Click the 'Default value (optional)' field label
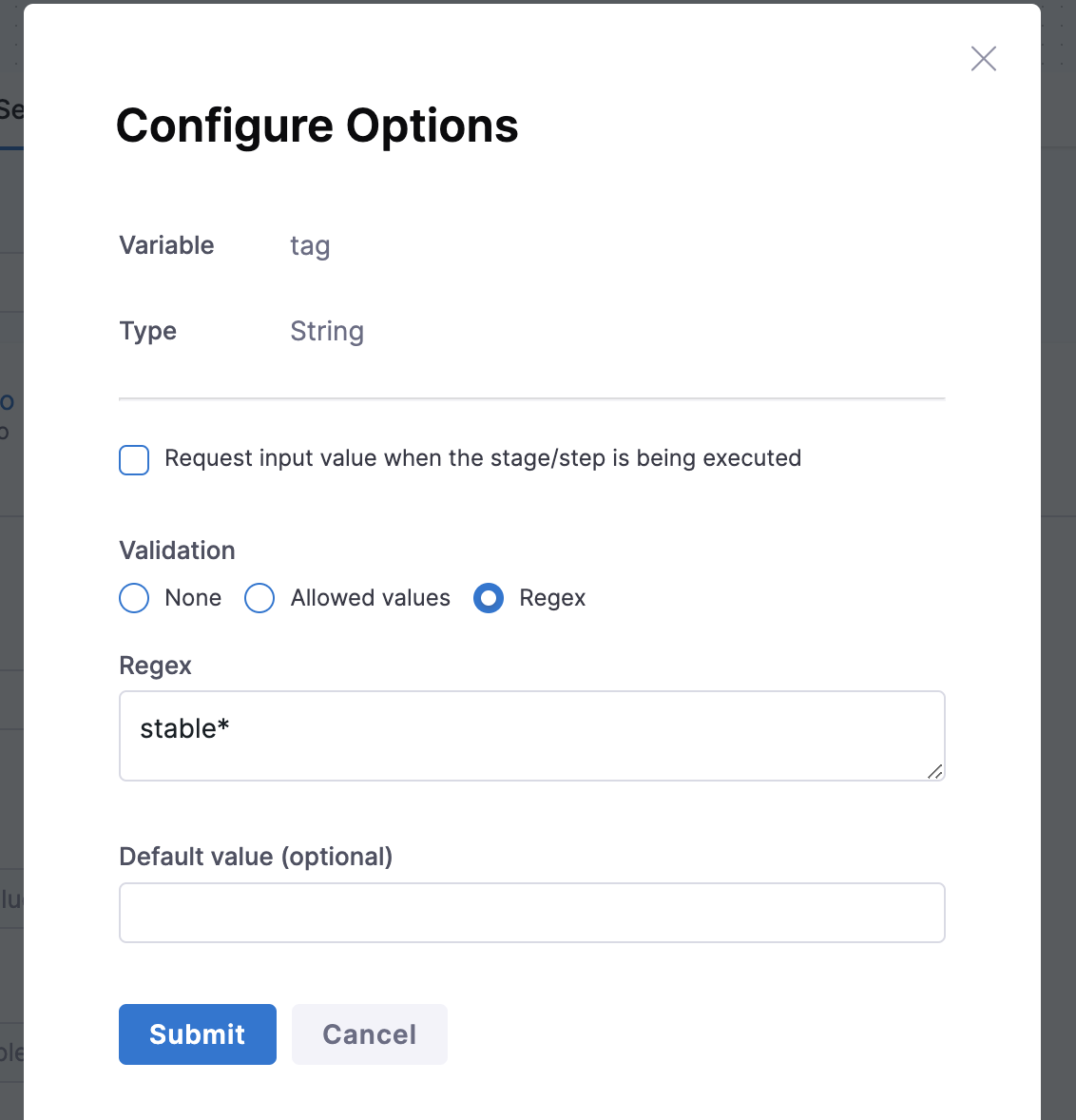The image size is (1076, 1120). tap(256, 857)
